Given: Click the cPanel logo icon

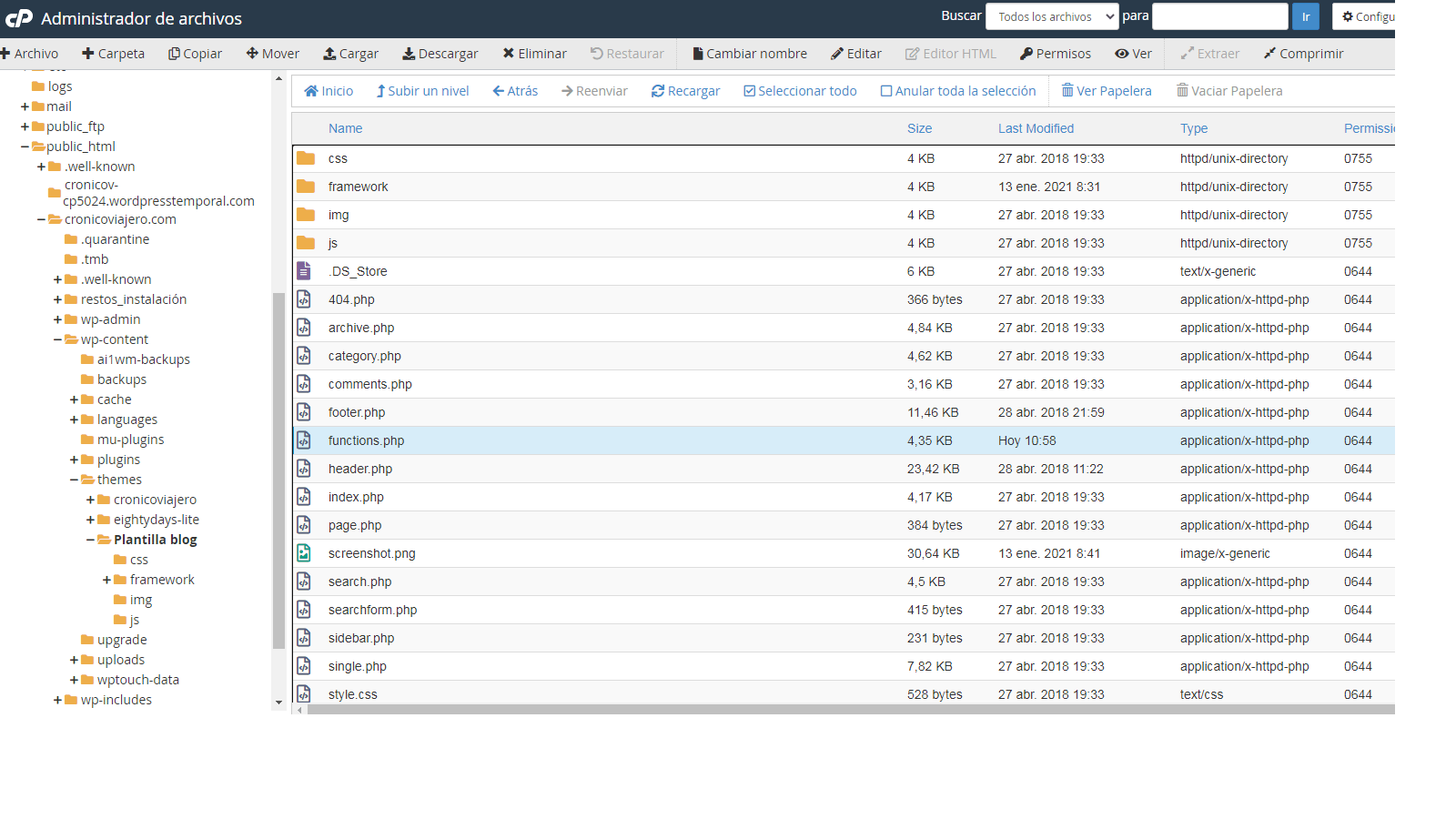Looking at the screenshot, I should click(18, 18).
